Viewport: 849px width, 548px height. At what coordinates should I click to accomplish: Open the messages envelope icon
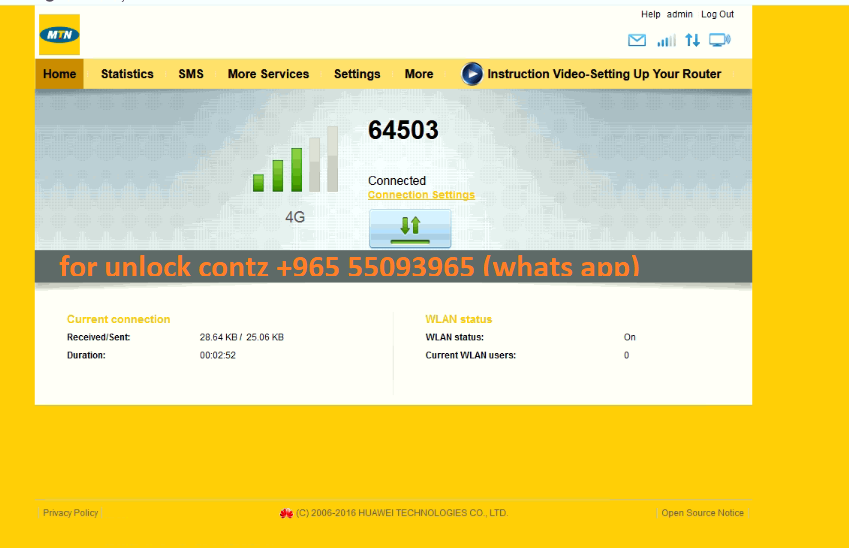637,40
